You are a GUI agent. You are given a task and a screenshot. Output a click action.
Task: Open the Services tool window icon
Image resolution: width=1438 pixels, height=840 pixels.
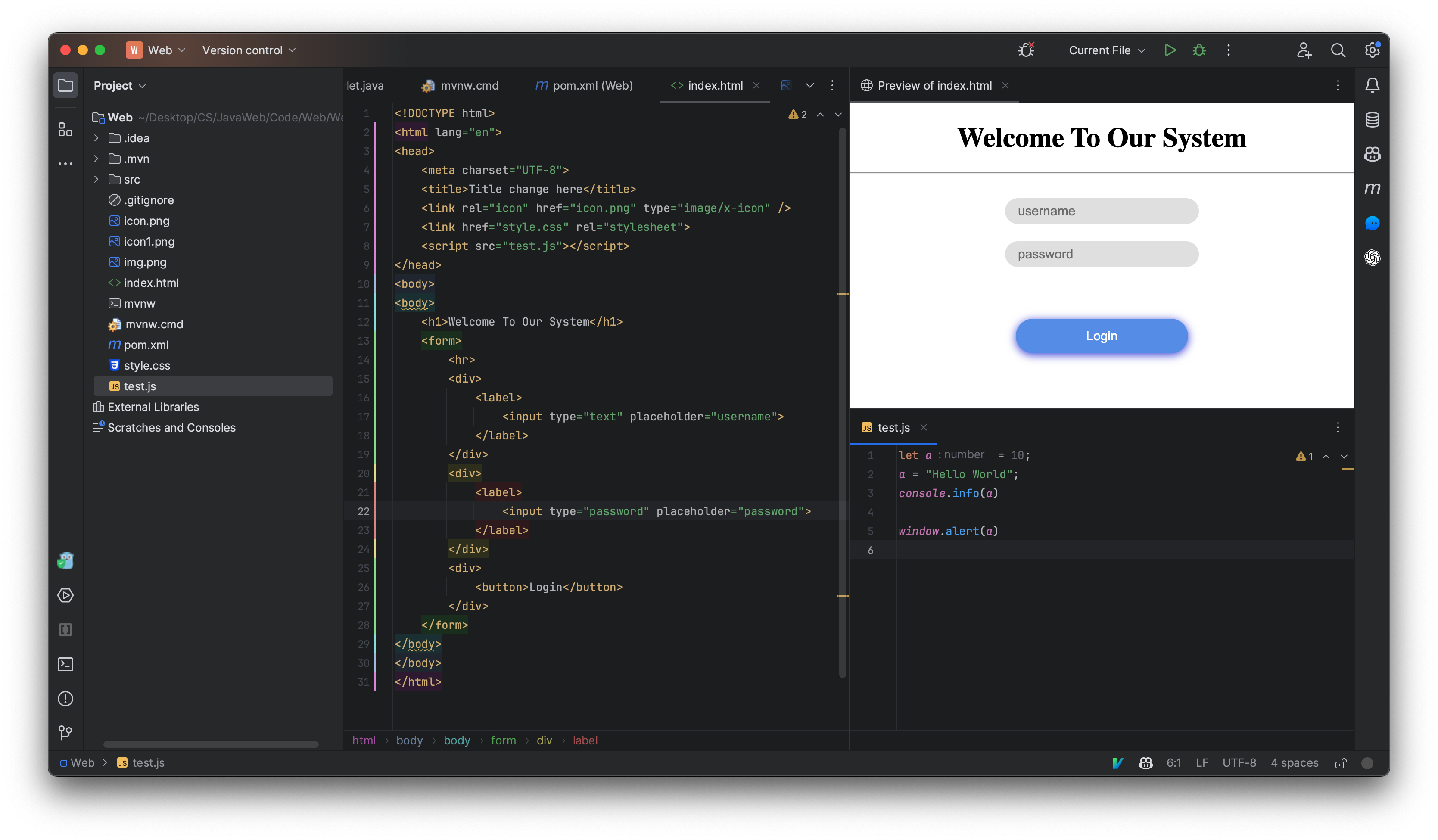(65, 596)
